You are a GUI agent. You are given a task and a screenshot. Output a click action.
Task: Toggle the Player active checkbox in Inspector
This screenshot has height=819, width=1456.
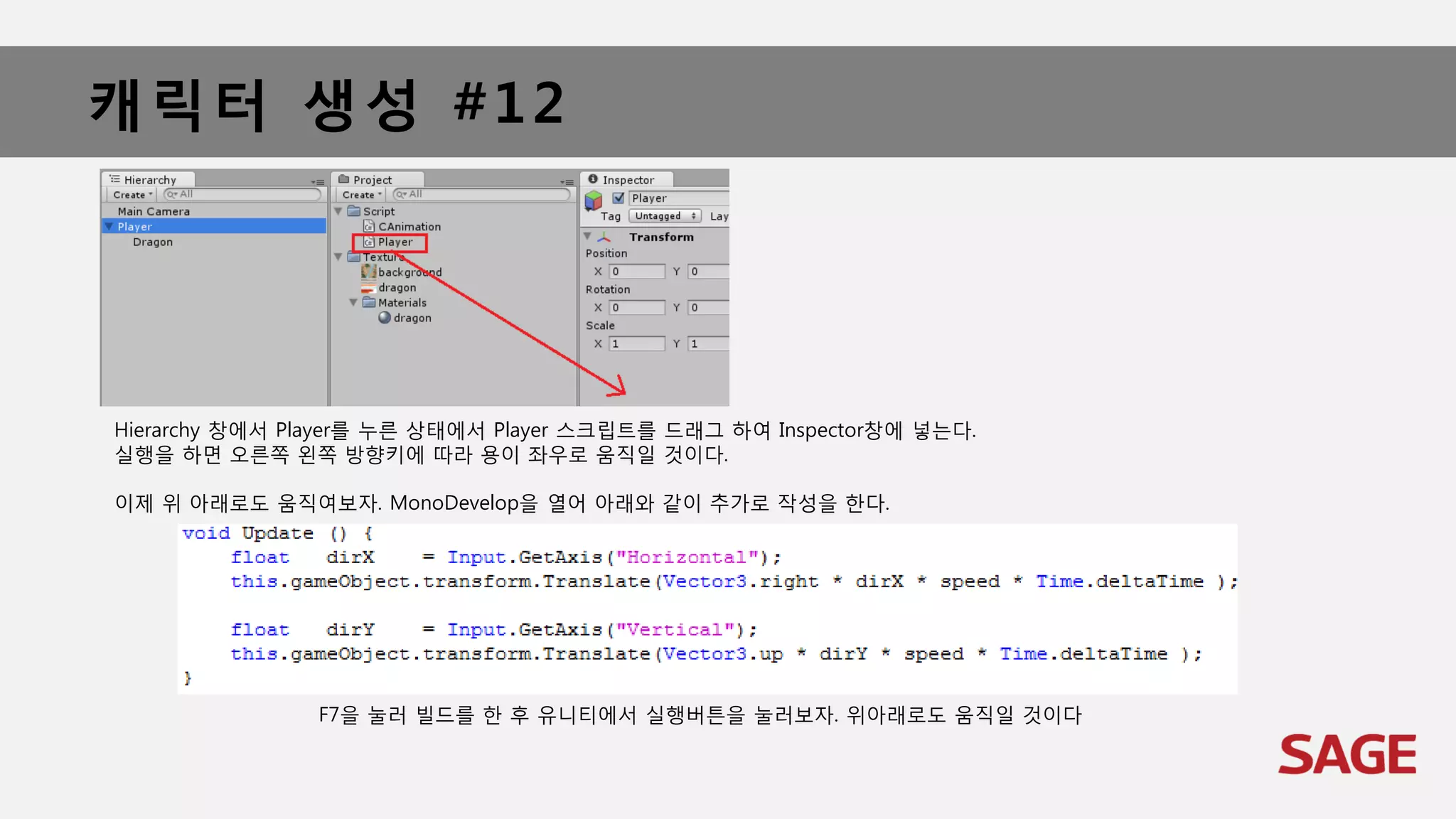click(x=619, y=198)
